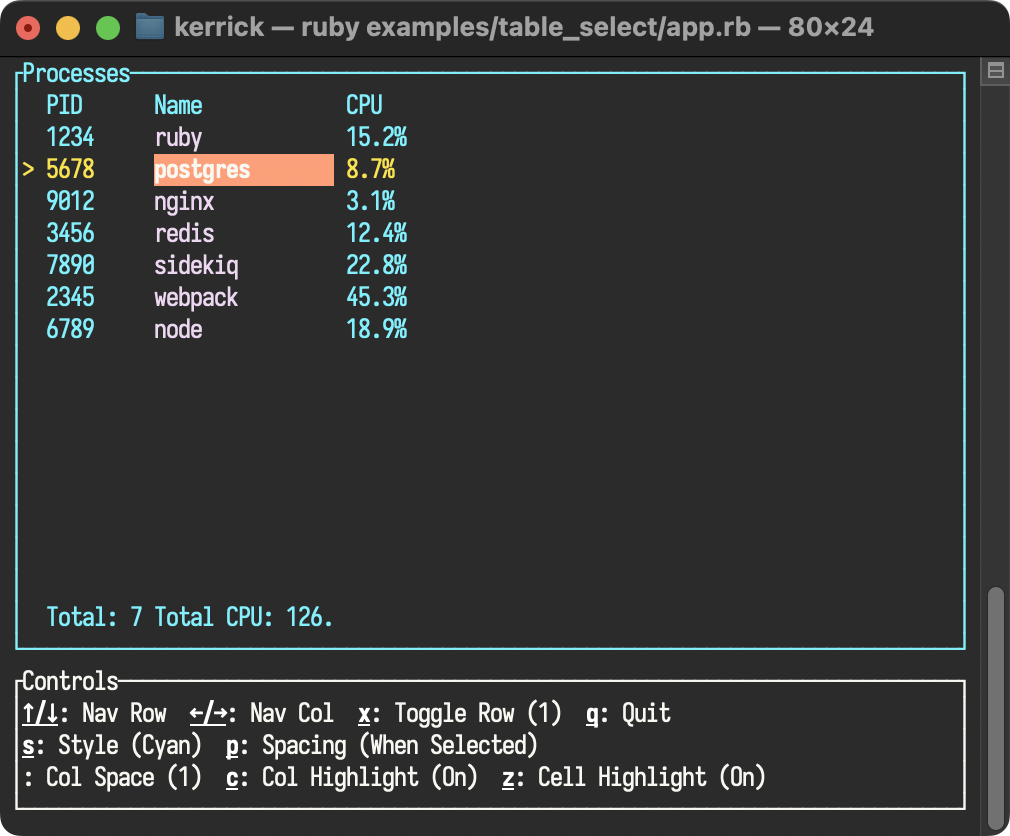
Task: Click the 'z: Cell Highlight (On)' hint
Action: click(634, 777)
